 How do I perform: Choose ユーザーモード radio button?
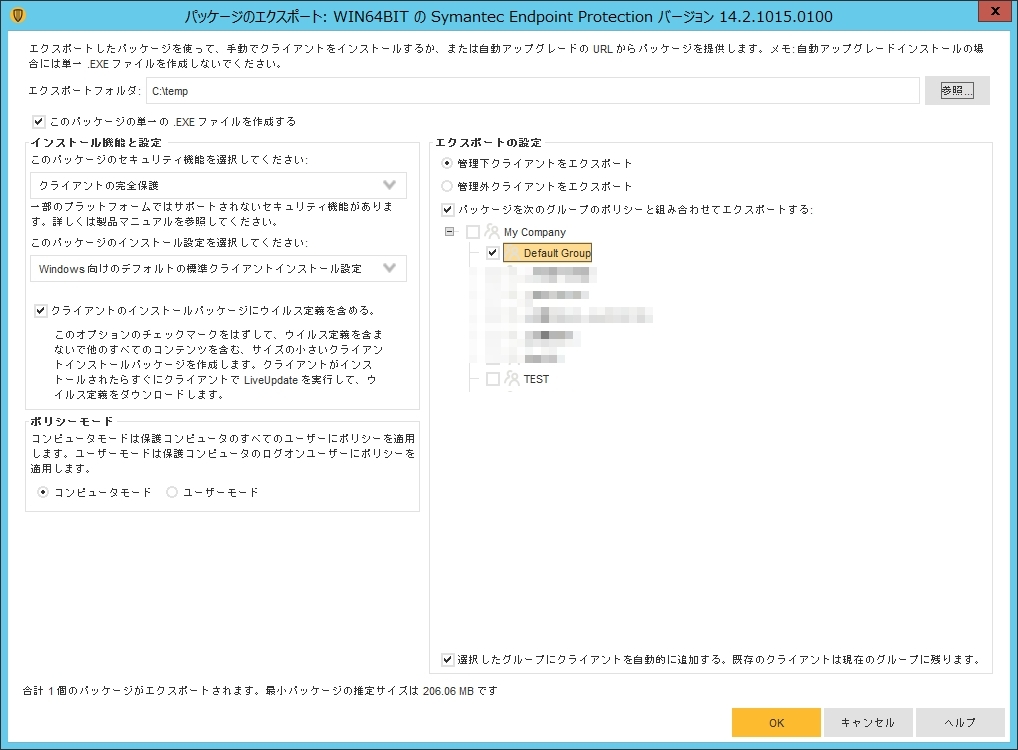coord(172,492)
